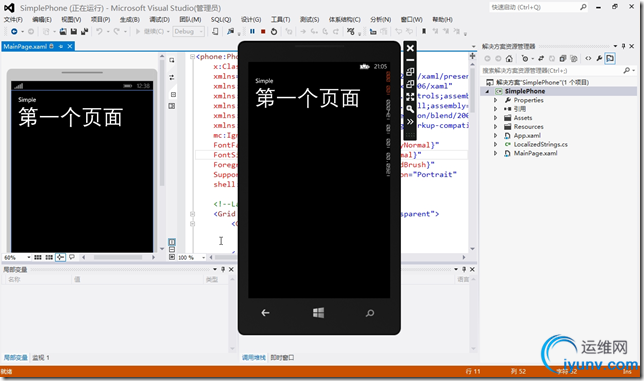Open the 调试(D) menu

click(x=159, y=19)
